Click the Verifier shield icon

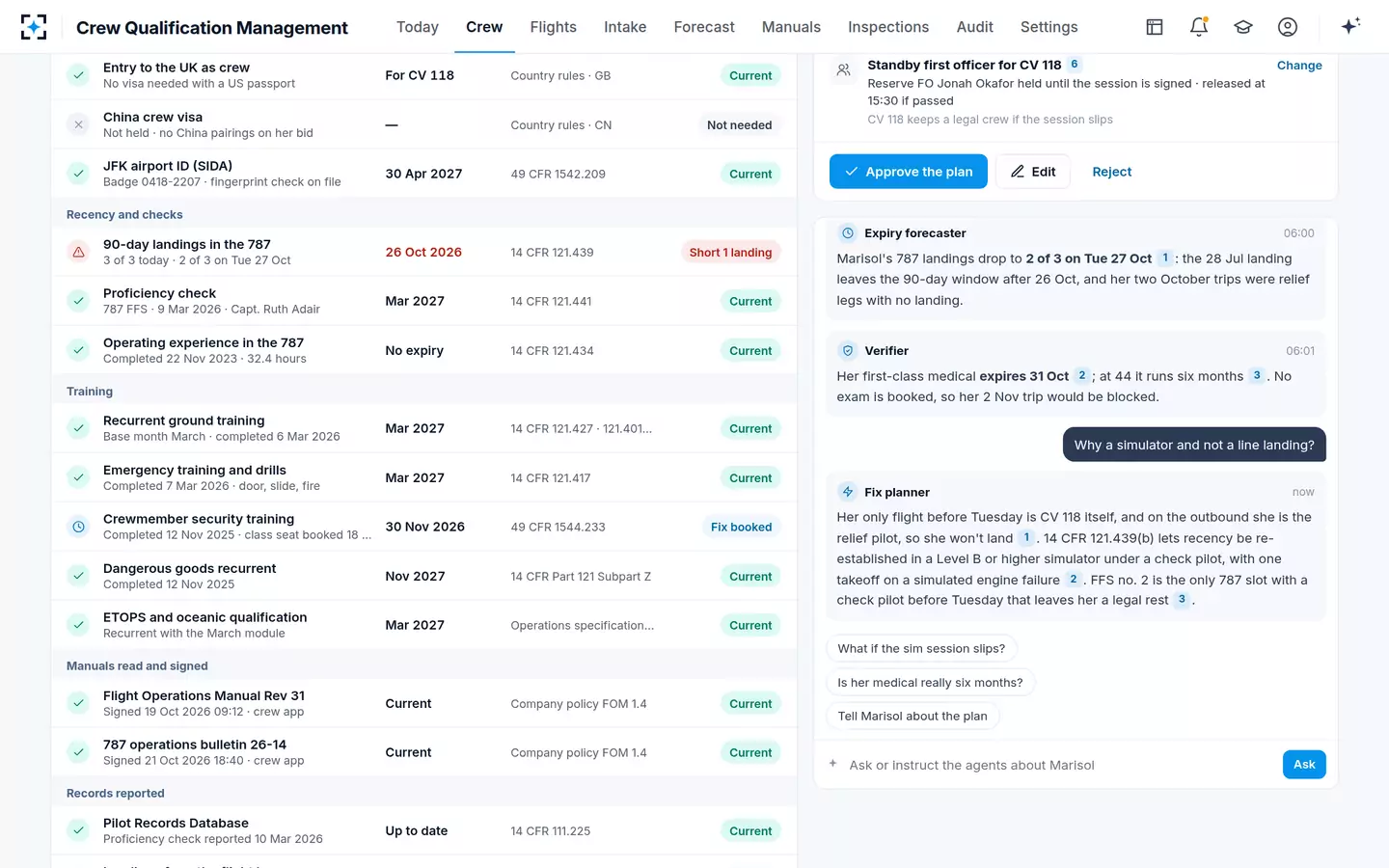848,351
